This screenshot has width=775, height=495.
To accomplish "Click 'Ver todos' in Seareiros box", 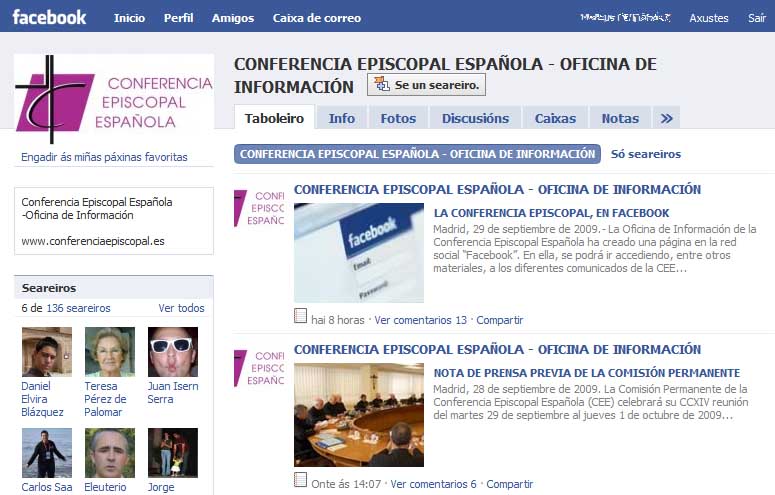I will (x=181, y=308).
